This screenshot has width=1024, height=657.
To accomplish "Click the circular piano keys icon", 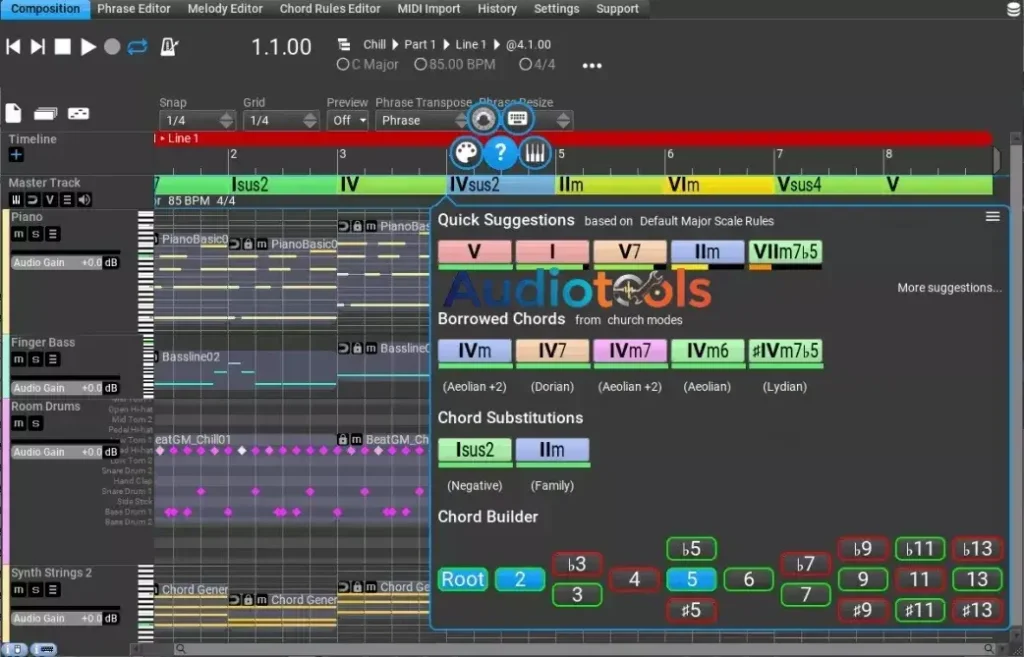I will point(535,153).
